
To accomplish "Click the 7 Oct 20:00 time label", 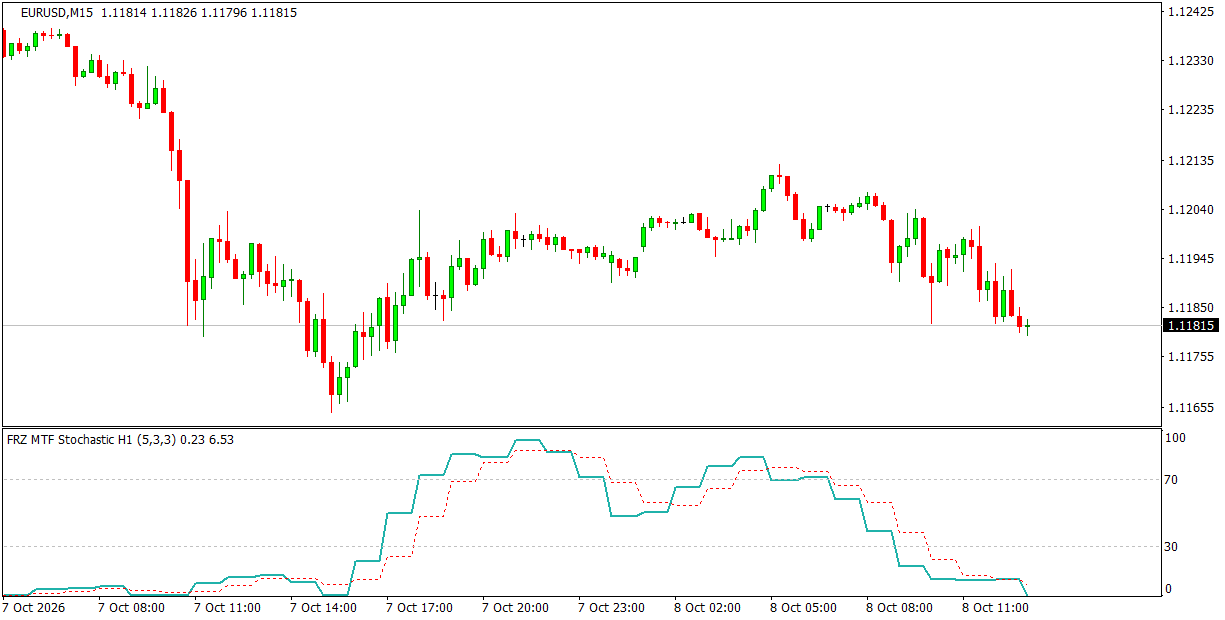I will 515,607.
